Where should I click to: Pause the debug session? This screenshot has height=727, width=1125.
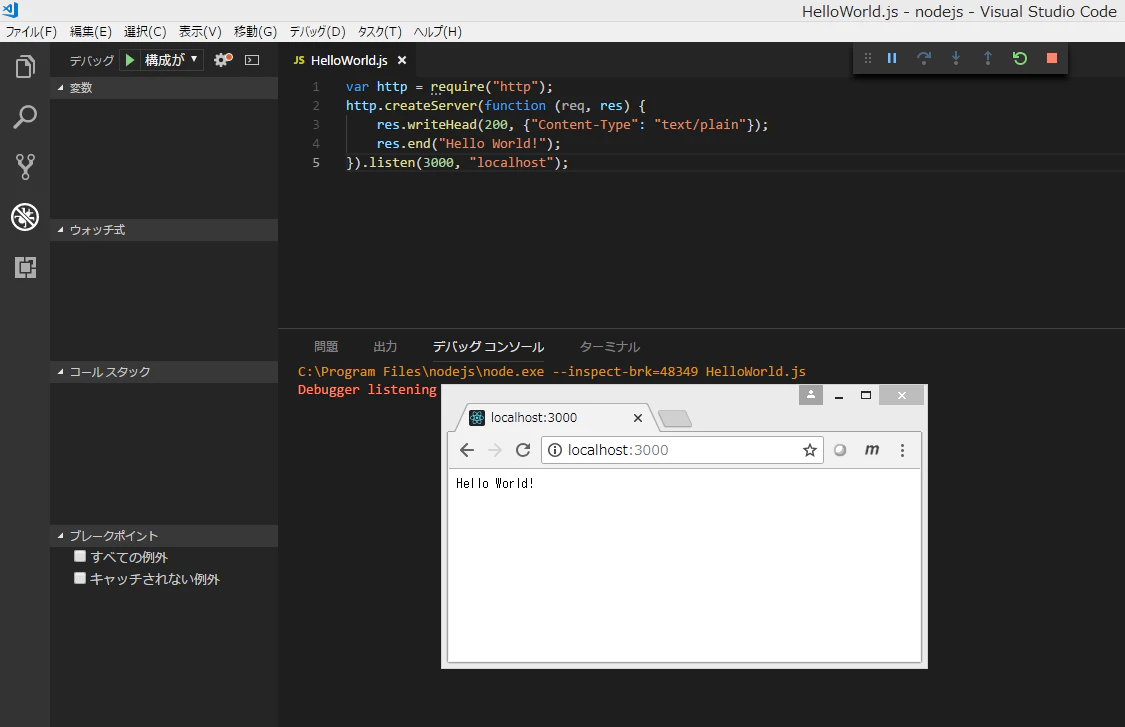coord(892,58)
